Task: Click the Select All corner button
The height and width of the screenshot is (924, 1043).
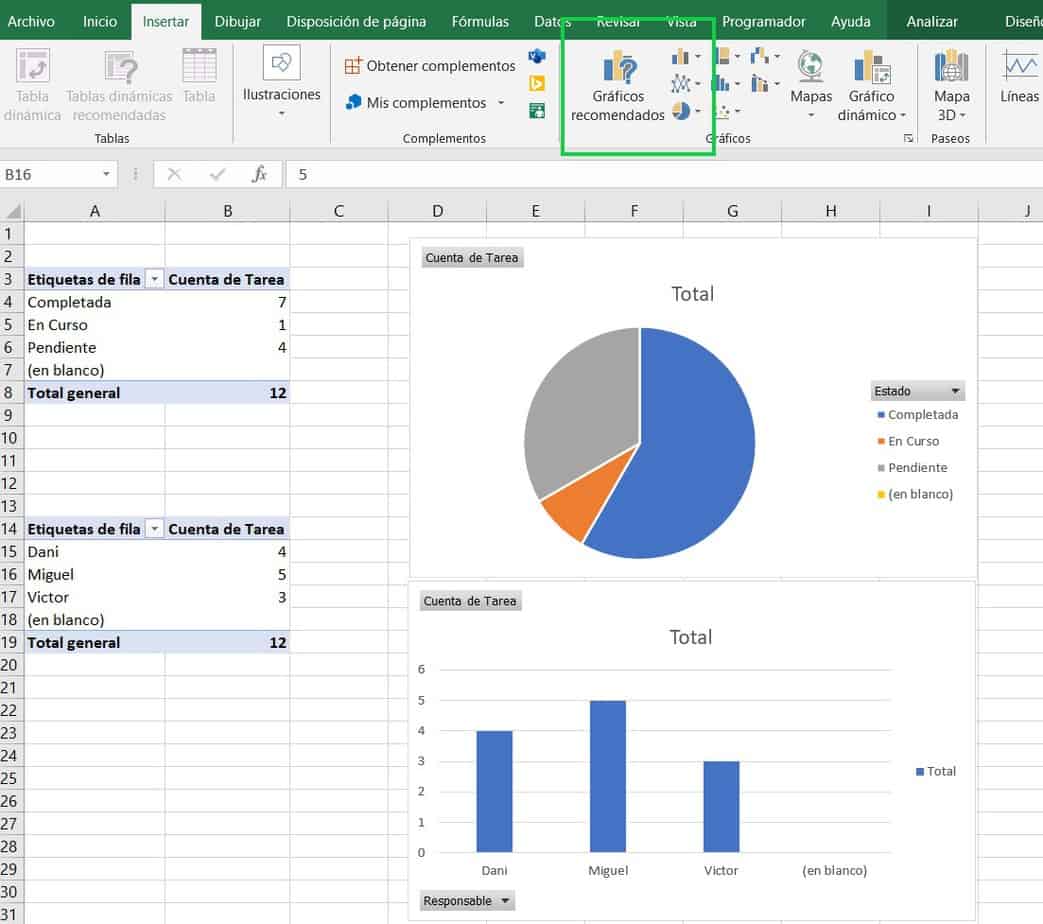Action: (12, 212)
